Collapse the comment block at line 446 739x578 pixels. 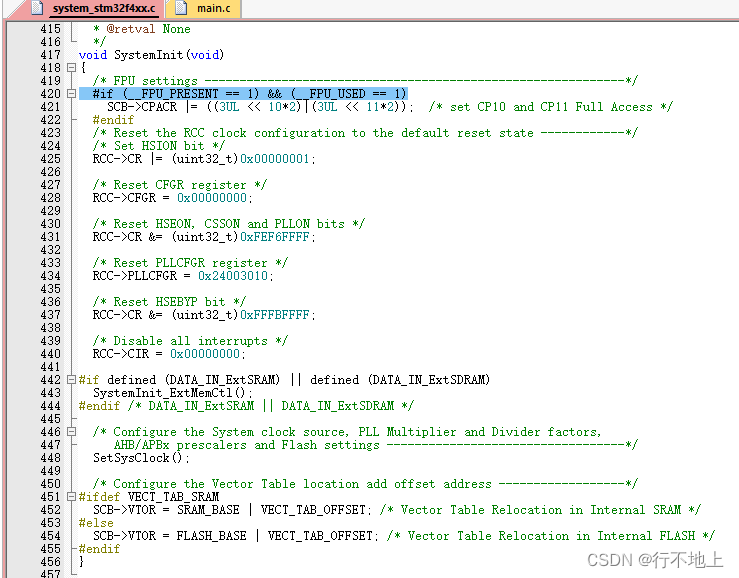[x=71, y=432]
